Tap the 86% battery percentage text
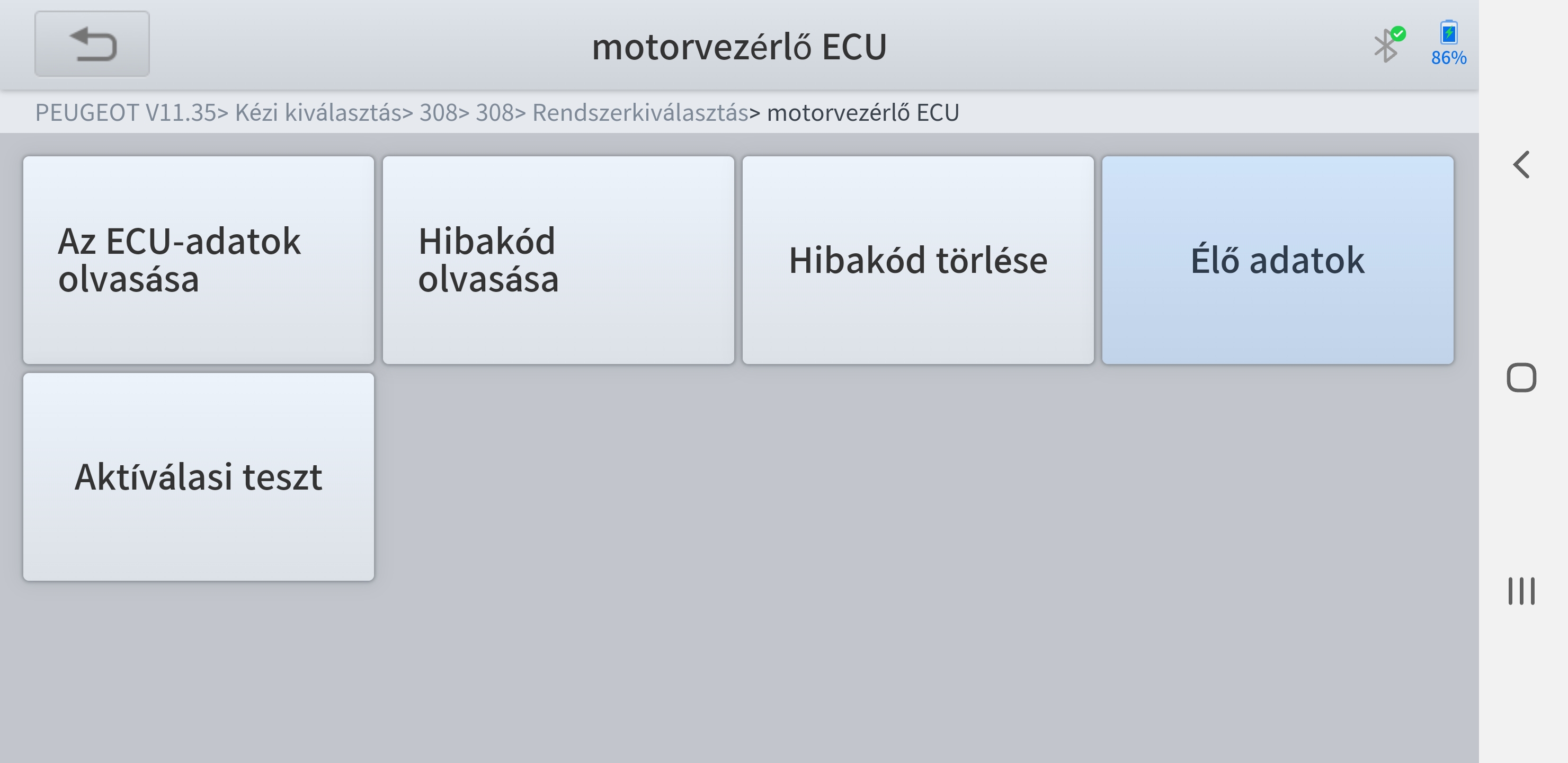1568x763 pixels. (1449, 58)
